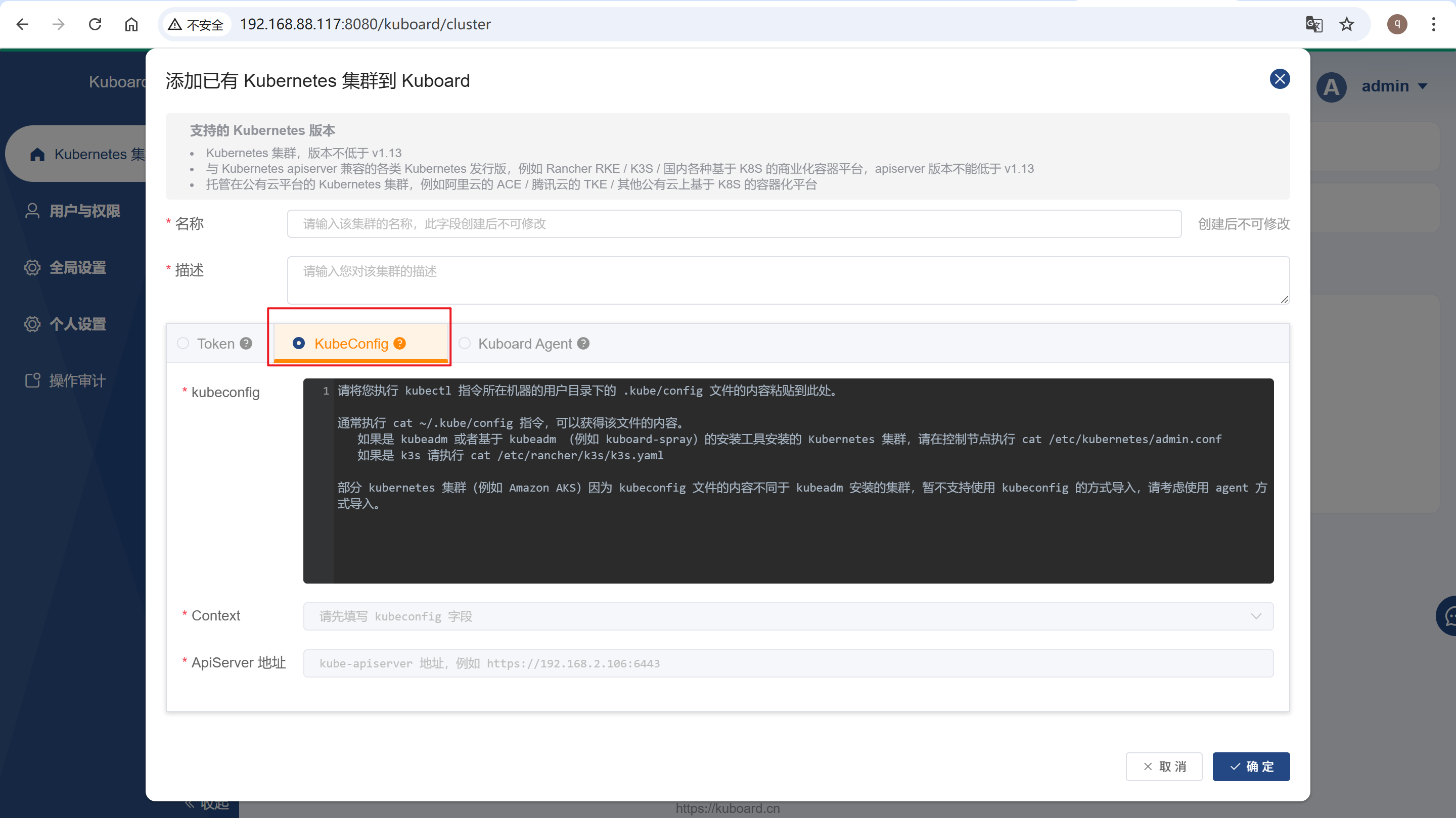
Task: Click the help icon beside Kuboard Agent
Action: pyautogui.click(x=583, y=344)
